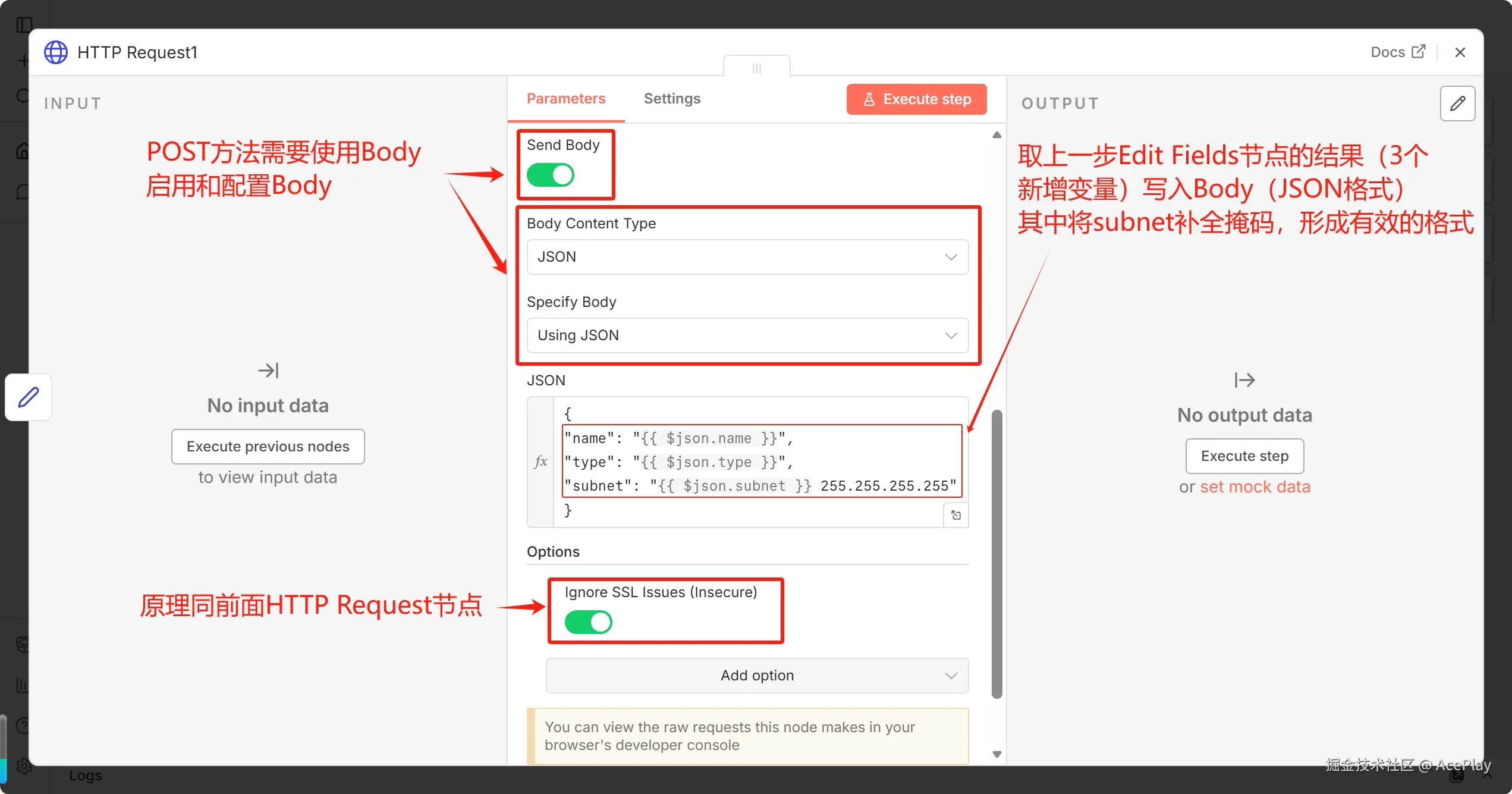1512x794 pixels.
Task: Disable the Send Body toggle
Action: tap(550, 175)
